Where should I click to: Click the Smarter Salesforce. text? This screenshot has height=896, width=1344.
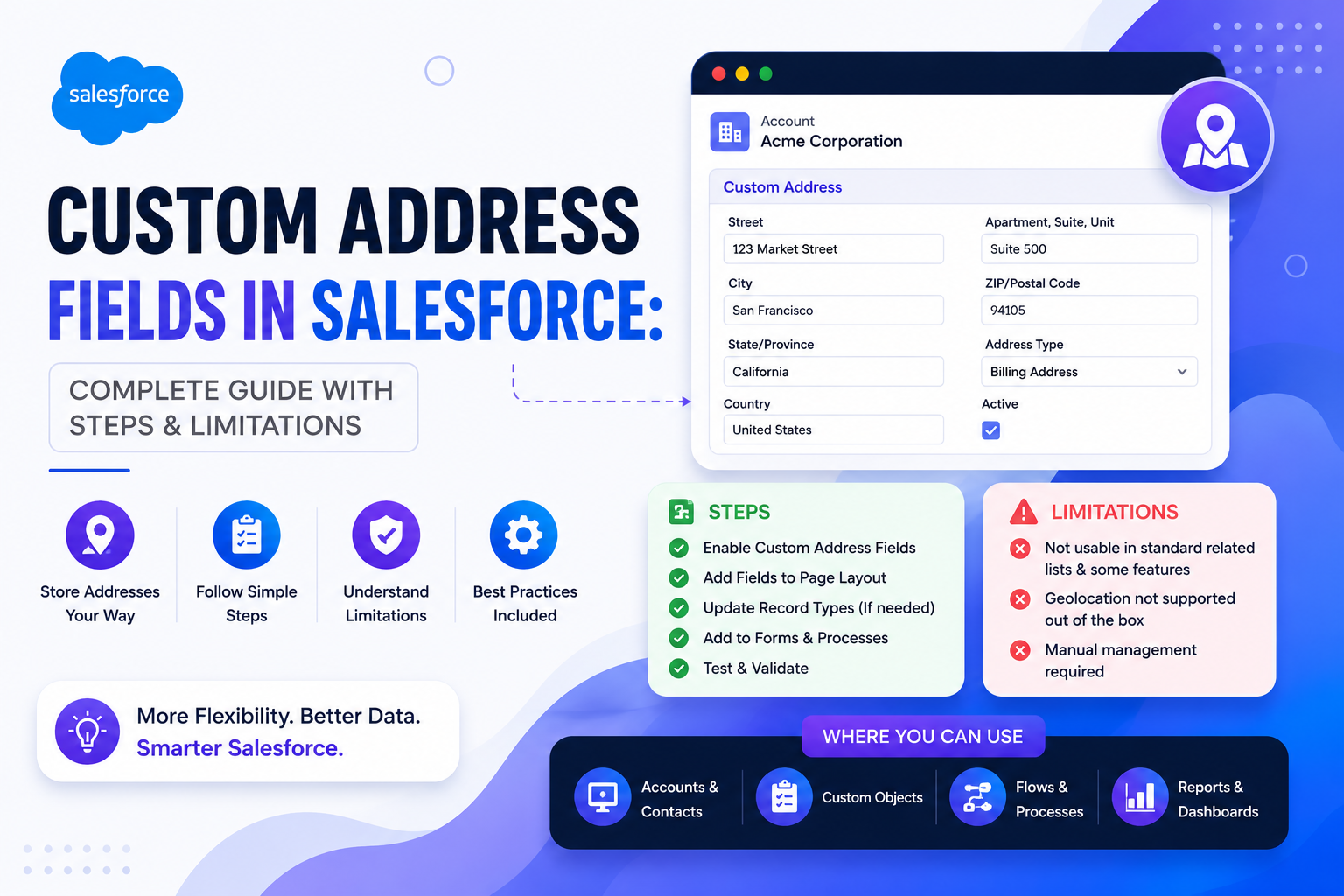click(x=240, y=748)
